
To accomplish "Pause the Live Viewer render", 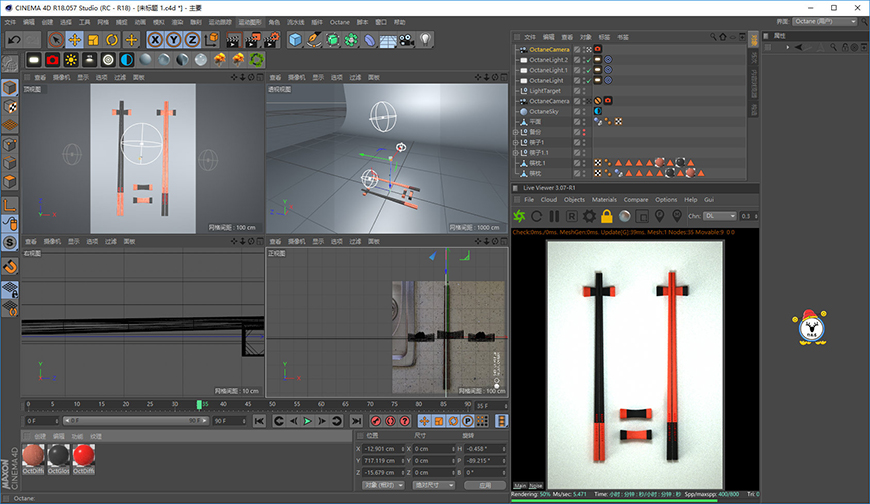I will pos(554,216).
